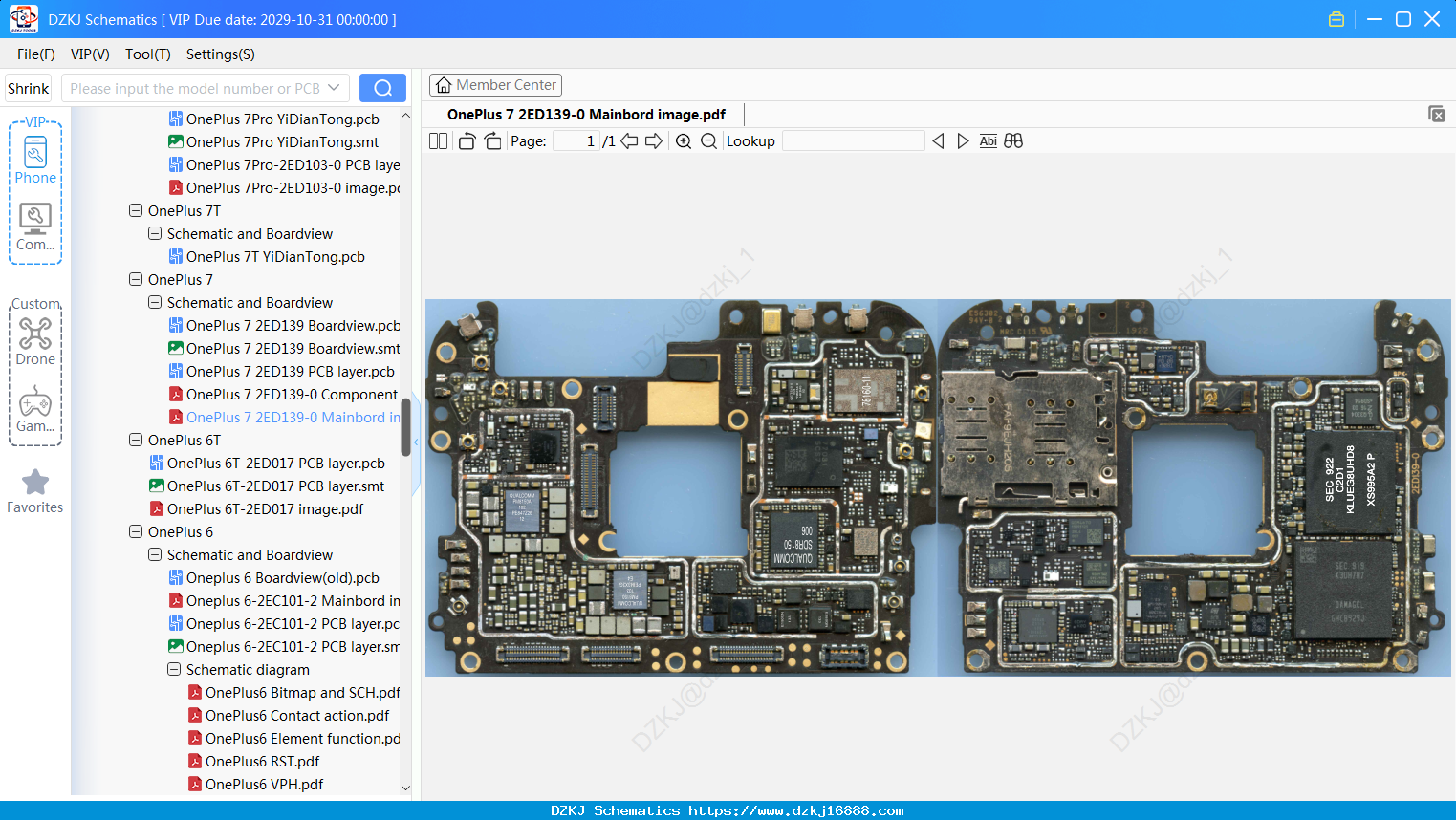
Task: Open the VIP(V) menu
Action: 90,54
